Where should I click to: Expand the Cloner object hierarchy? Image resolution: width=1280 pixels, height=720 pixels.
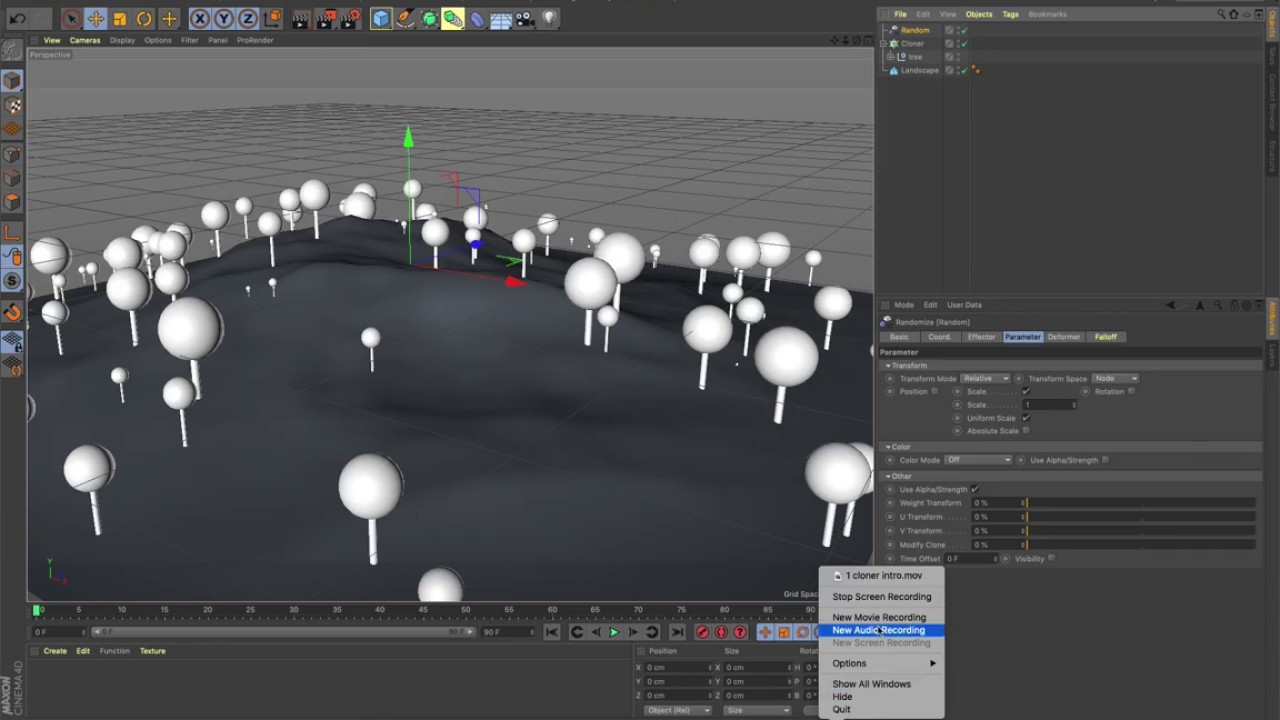tap(883, 44)
